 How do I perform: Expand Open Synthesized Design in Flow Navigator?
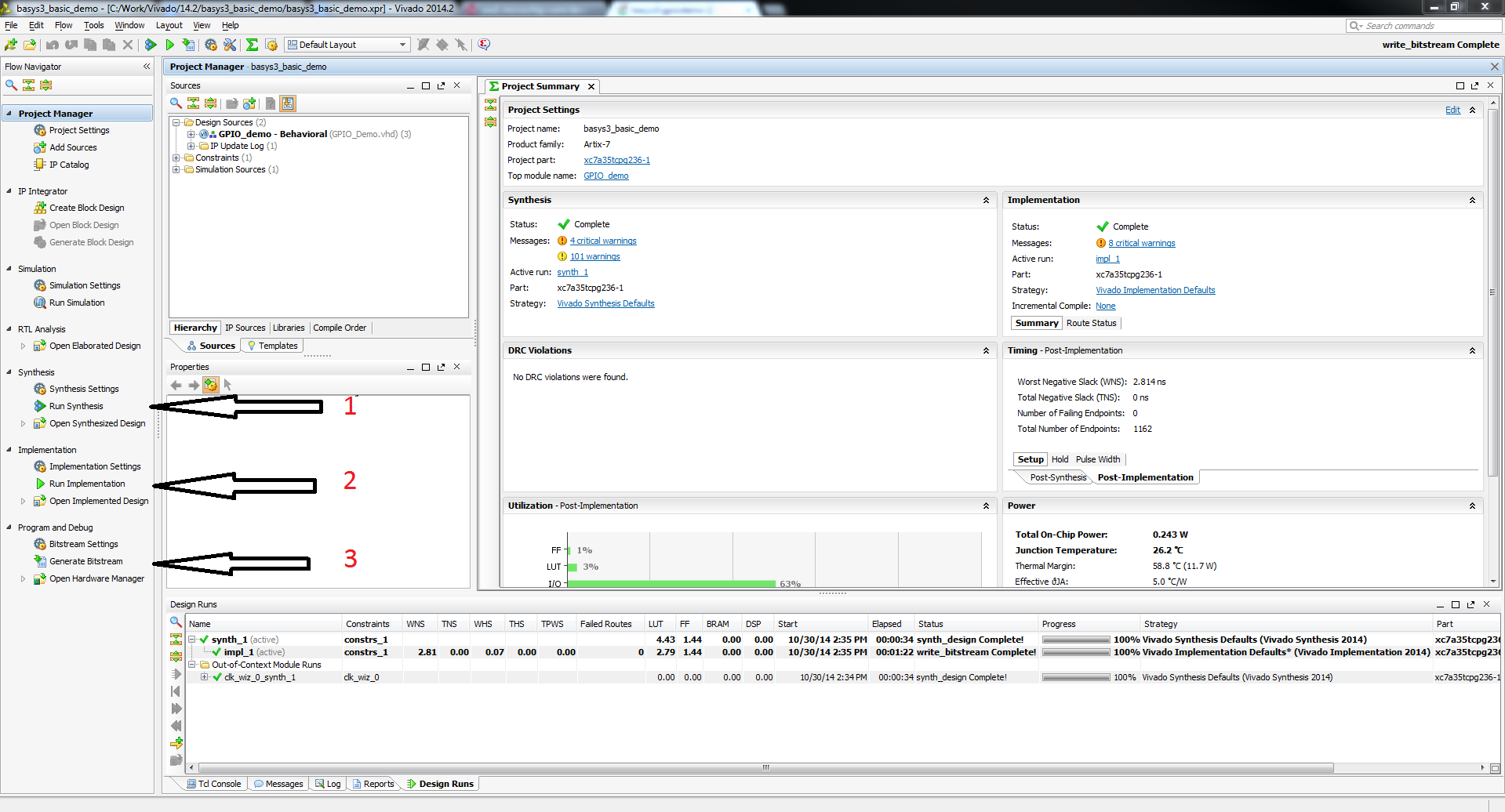click(23, 423)
